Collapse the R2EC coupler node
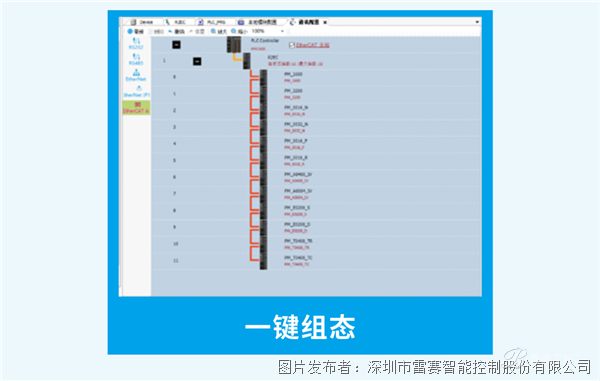The image size is (600, 381). (x=197, y=61)
